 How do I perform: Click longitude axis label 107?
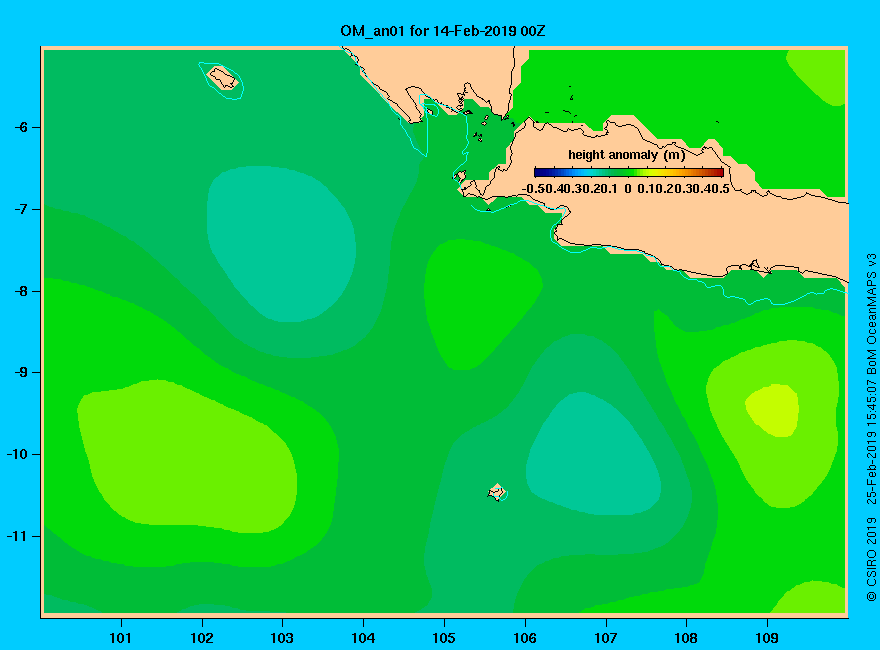[x=606, y=638]
